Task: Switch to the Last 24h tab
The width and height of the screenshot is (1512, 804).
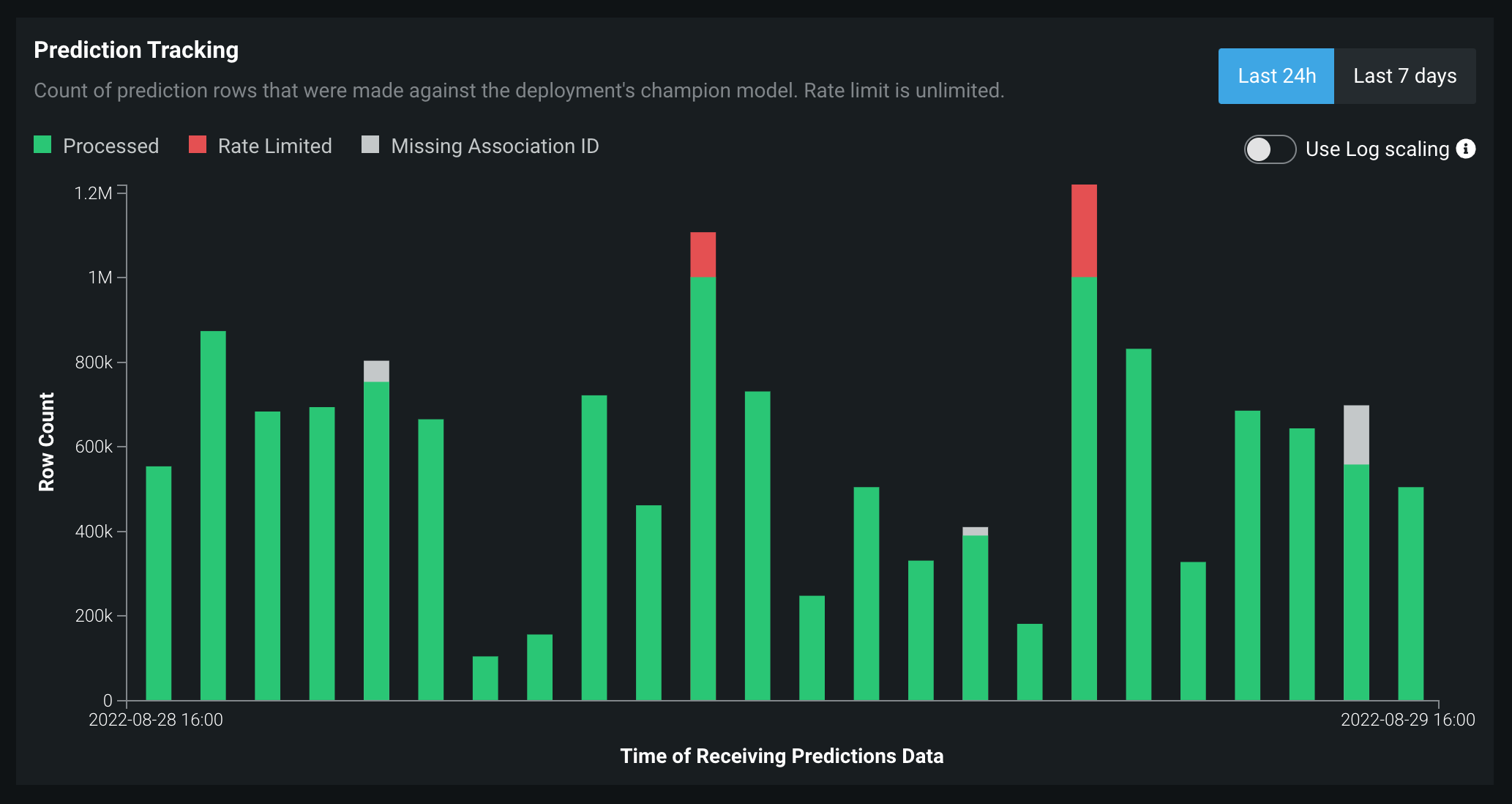Action: [x=1276, y=76]
